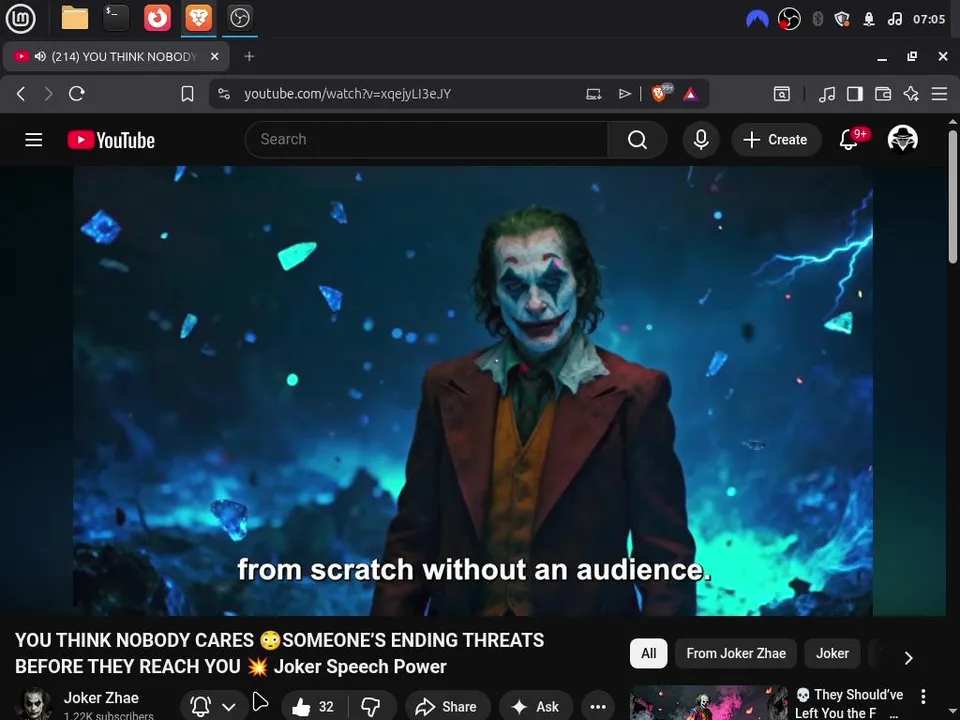Open Brave Rewards triangle icon

pos(691,94)
